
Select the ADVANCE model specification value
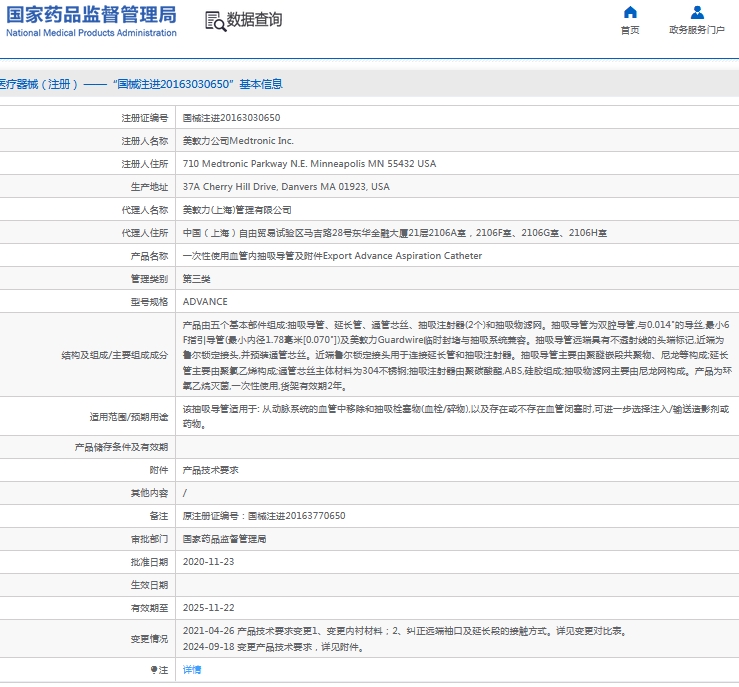point(205,302)
